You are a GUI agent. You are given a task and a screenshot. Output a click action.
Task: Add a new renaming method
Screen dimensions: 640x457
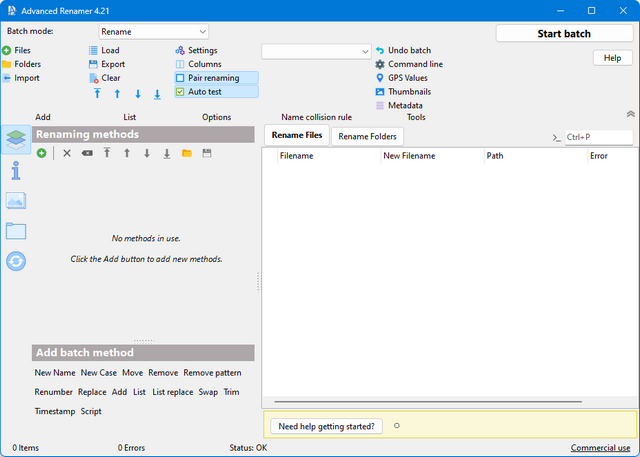click(x=41, y=153)
